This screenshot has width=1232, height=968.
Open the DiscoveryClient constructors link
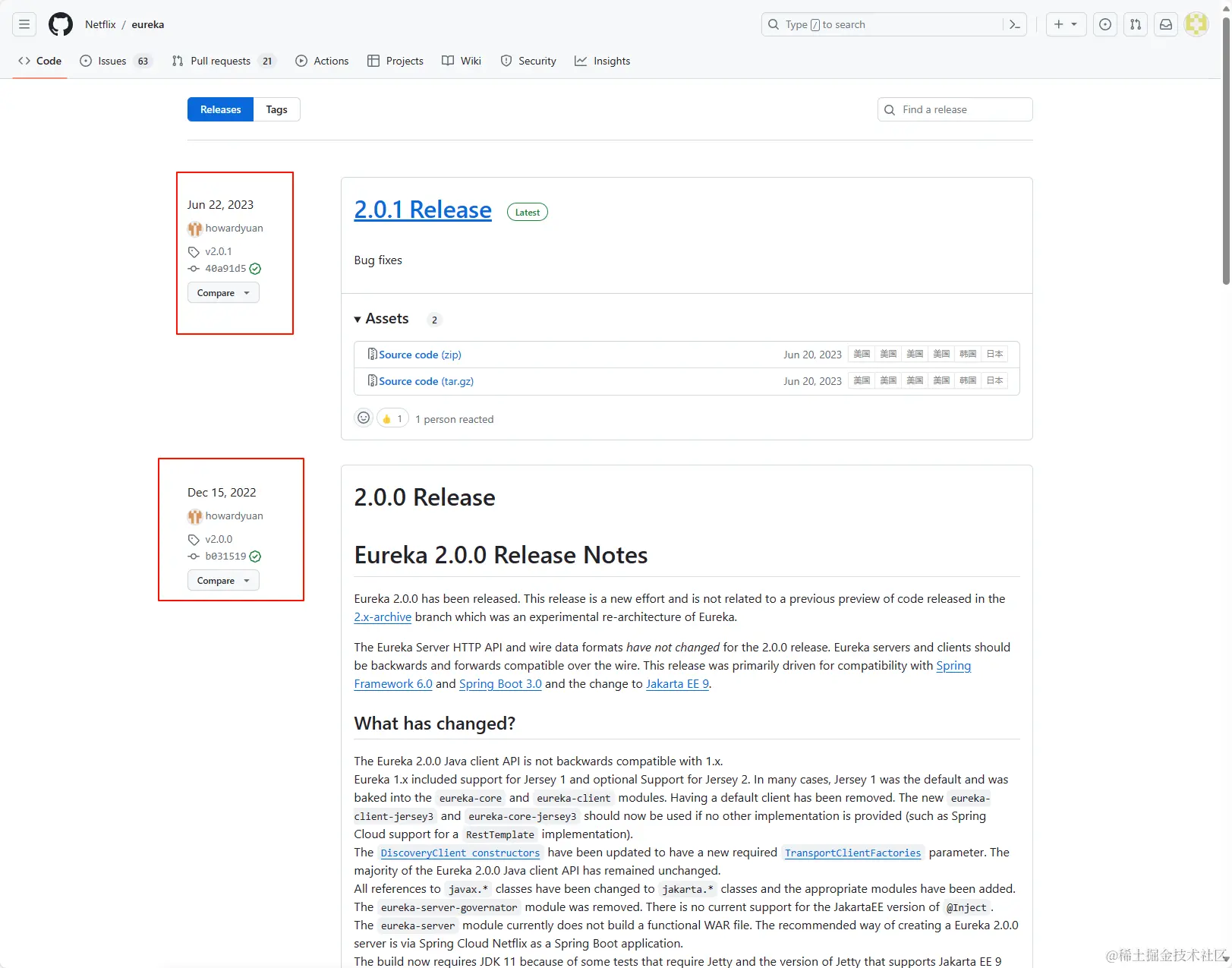(x=460, y=853)
